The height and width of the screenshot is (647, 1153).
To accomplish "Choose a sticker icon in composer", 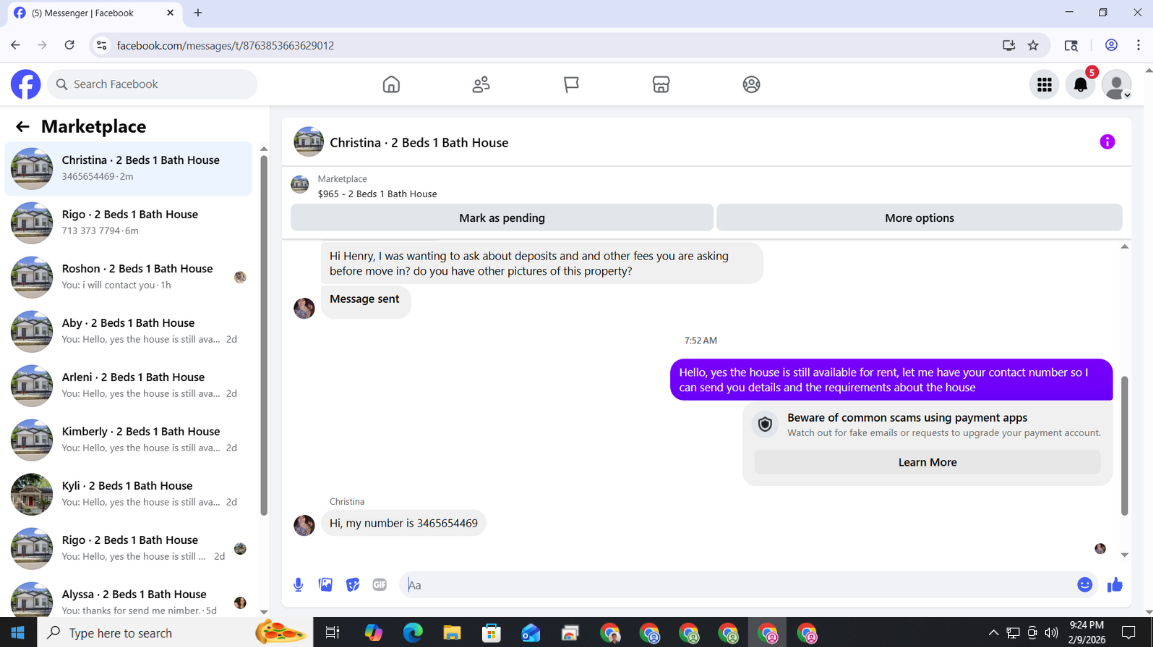I will (x=353, y=585).
